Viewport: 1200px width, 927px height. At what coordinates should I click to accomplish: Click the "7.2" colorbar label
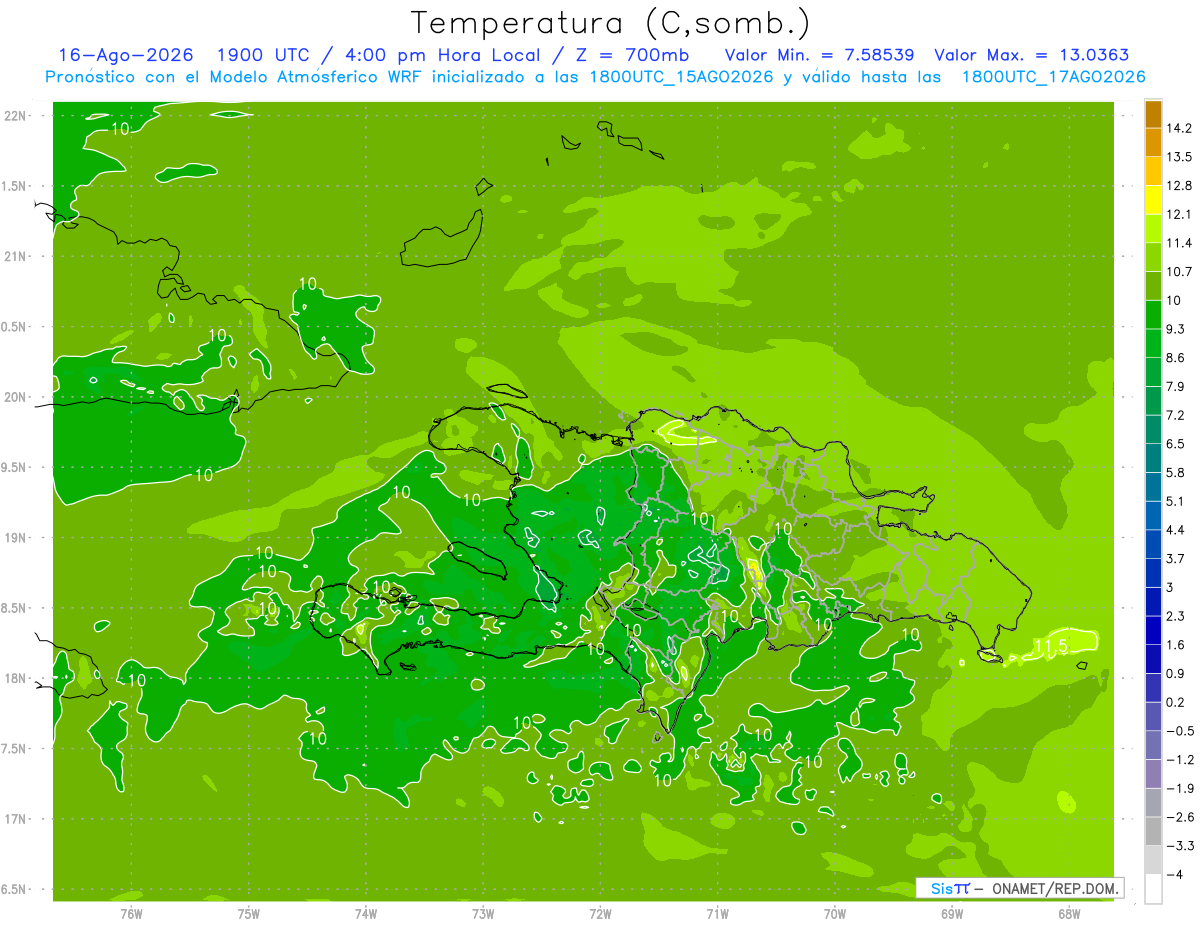point(1176,415)
